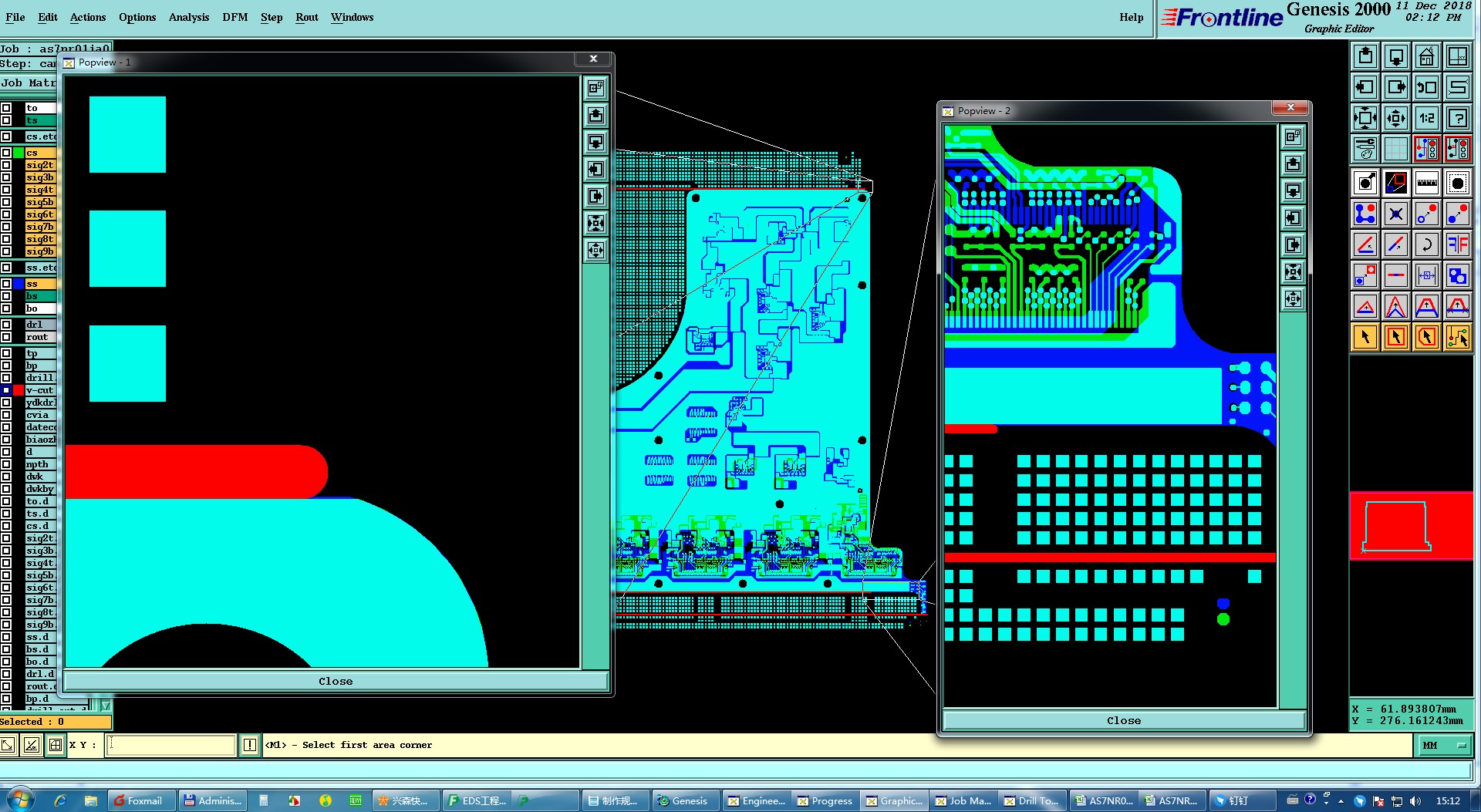This screenshot has height=812, width=1481.
Task: Click the blue color swatch of layer ss
Action: tap(19, 284)
